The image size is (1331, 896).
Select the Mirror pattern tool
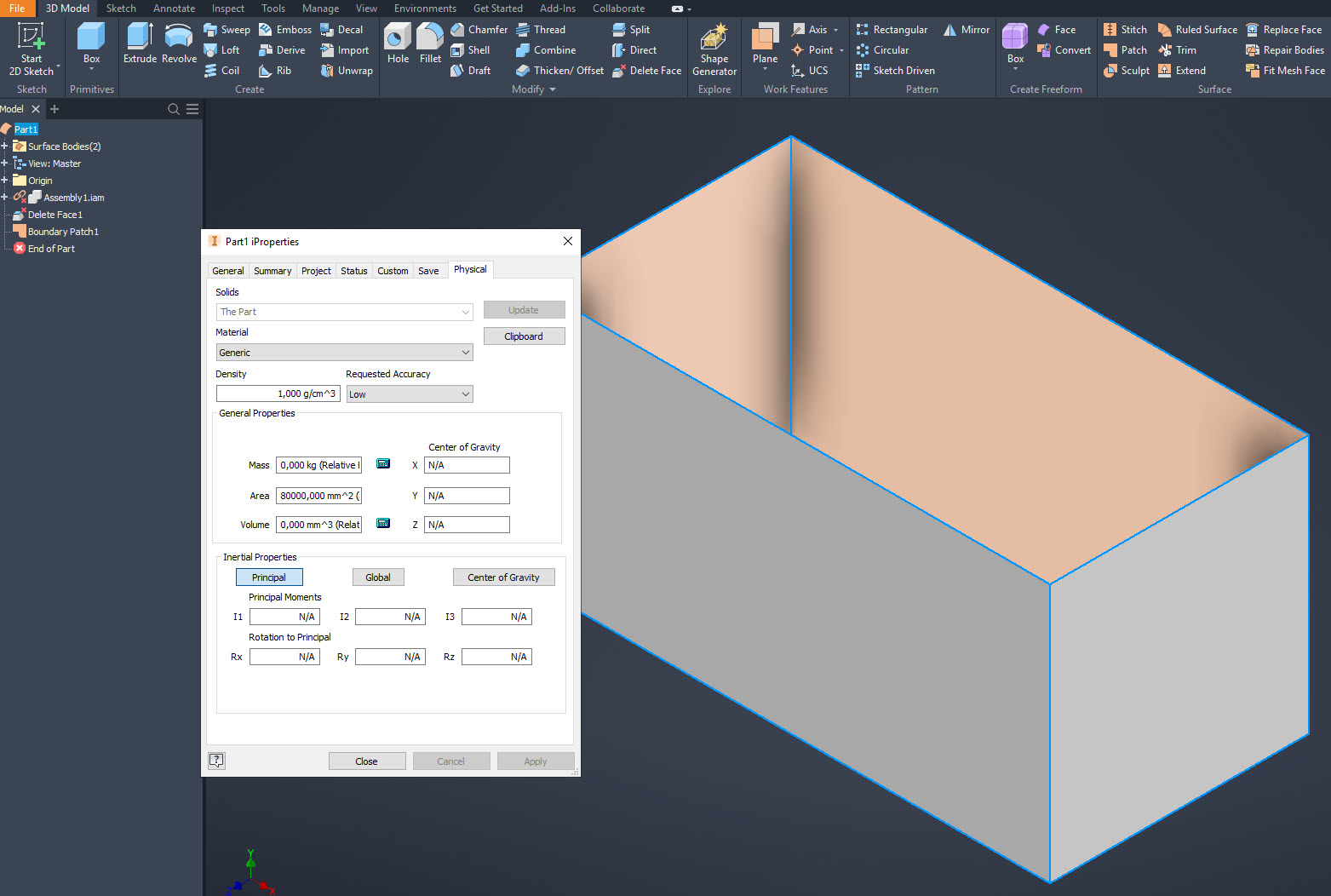coord(966,29)
